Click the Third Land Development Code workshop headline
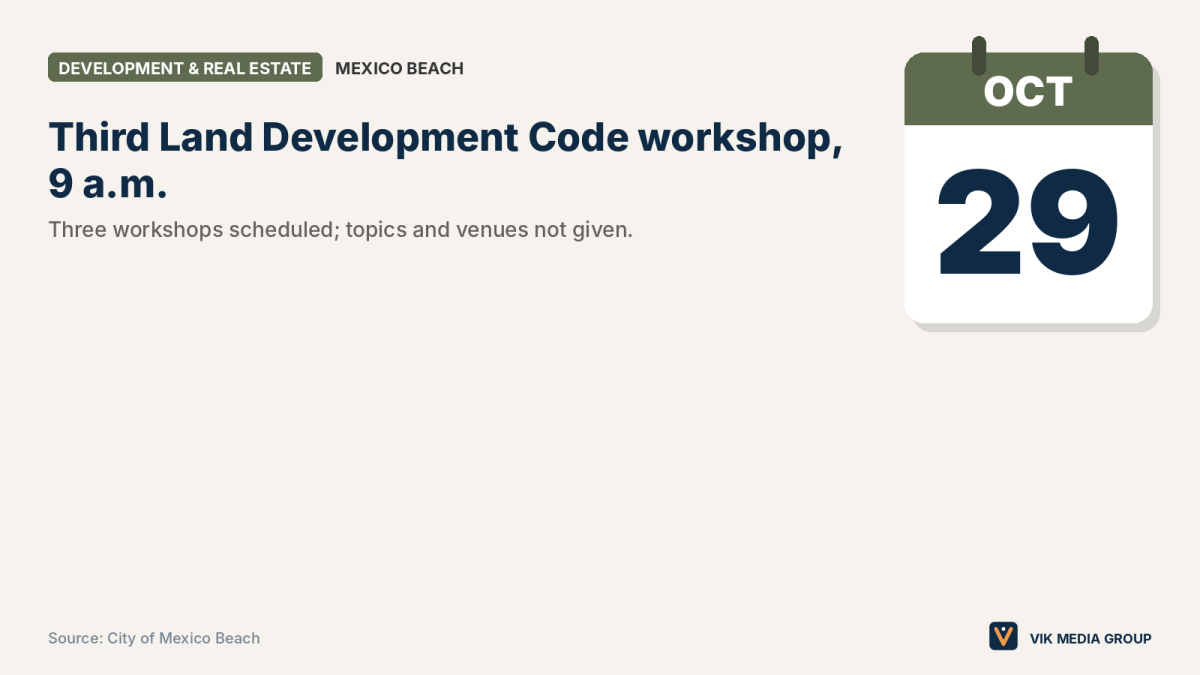This screenshot has height=675, width=1200. coord(445,160)
